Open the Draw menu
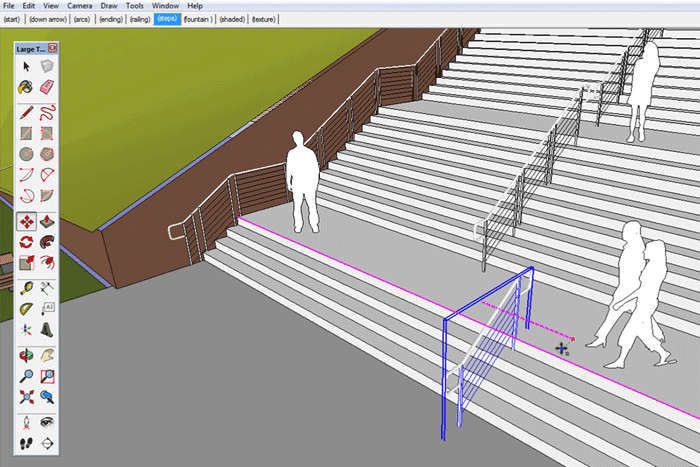This screenshot has height=467, width=700. point(109,6)
